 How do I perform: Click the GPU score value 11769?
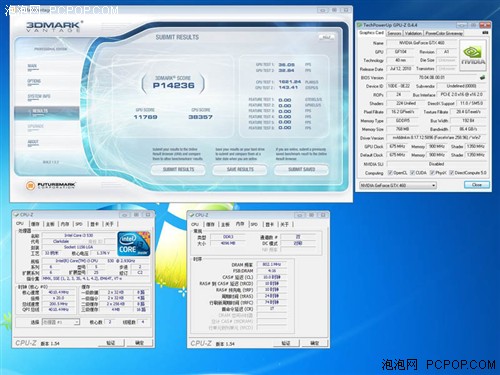(x=145, y=117)
